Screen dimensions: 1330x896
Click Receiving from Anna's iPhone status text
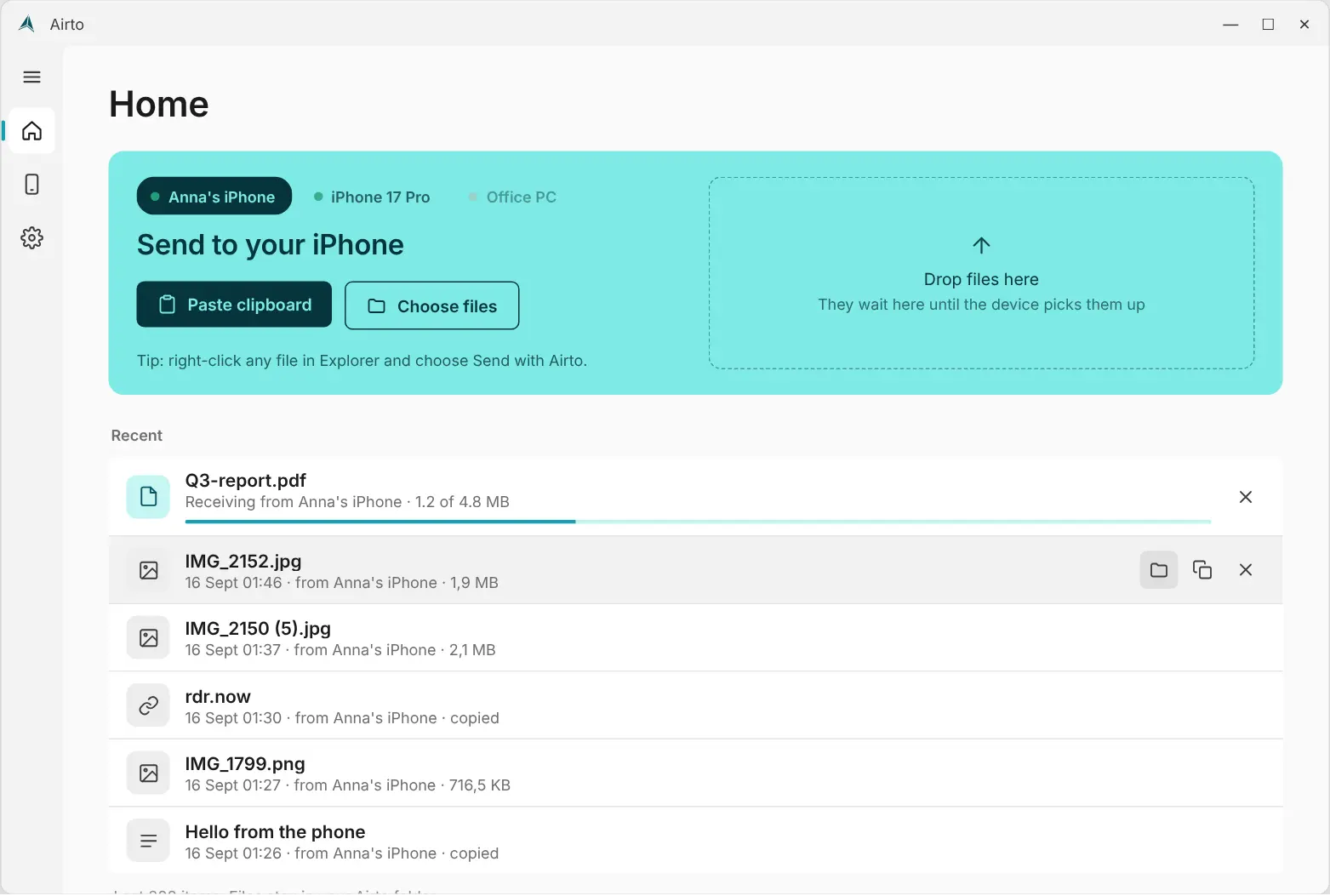coord(347,502)
